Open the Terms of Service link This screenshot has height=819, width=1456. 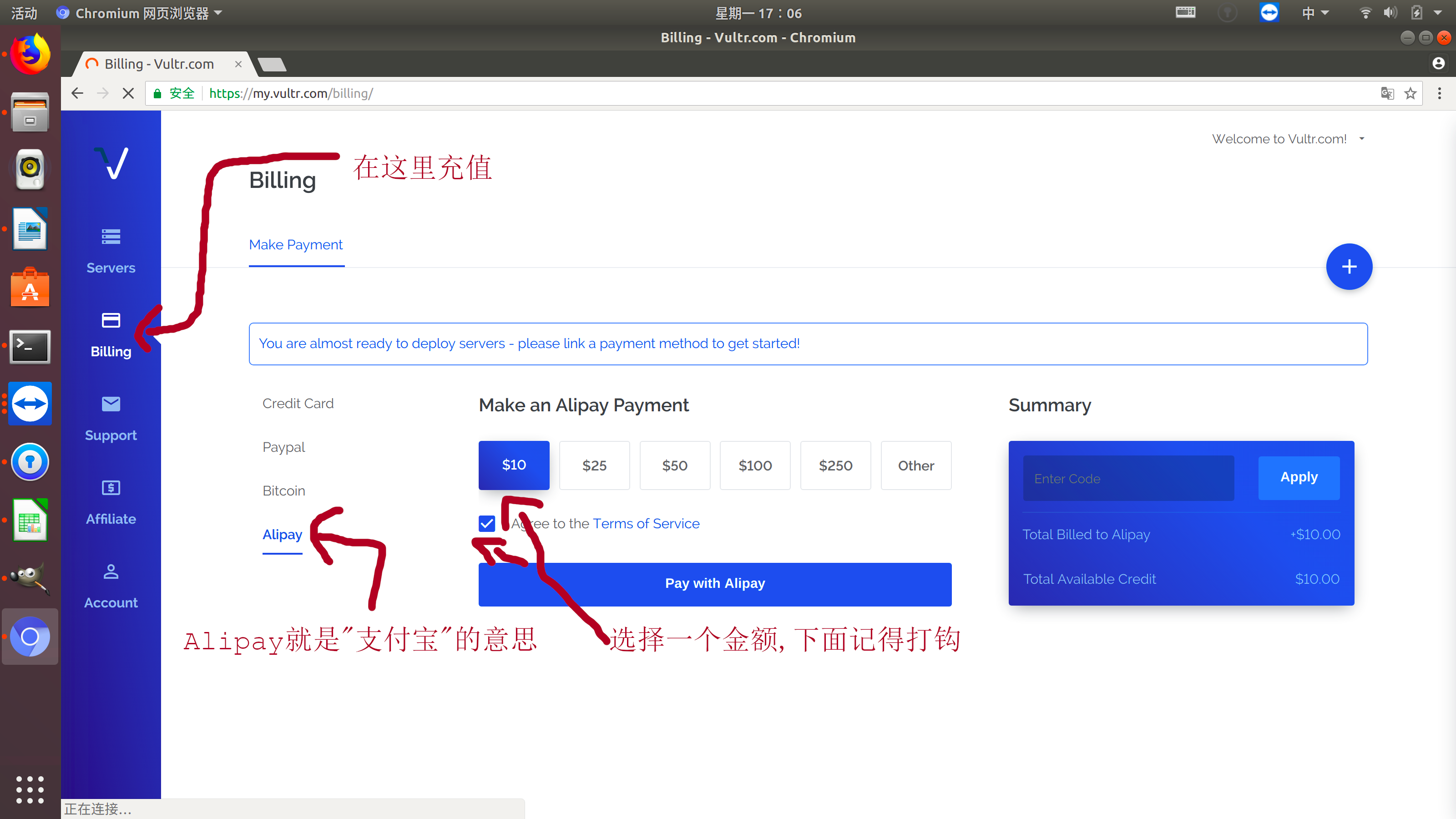(x=646, y=523)
